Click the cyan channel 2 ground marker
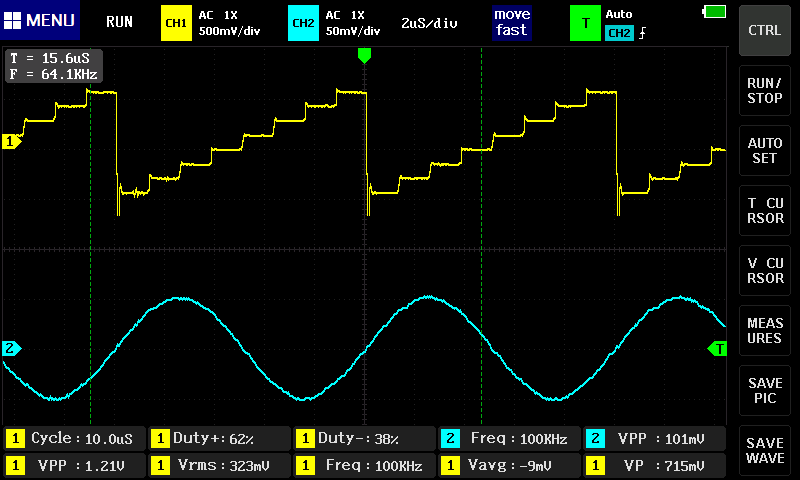800x480 pixels. point(12,348)
